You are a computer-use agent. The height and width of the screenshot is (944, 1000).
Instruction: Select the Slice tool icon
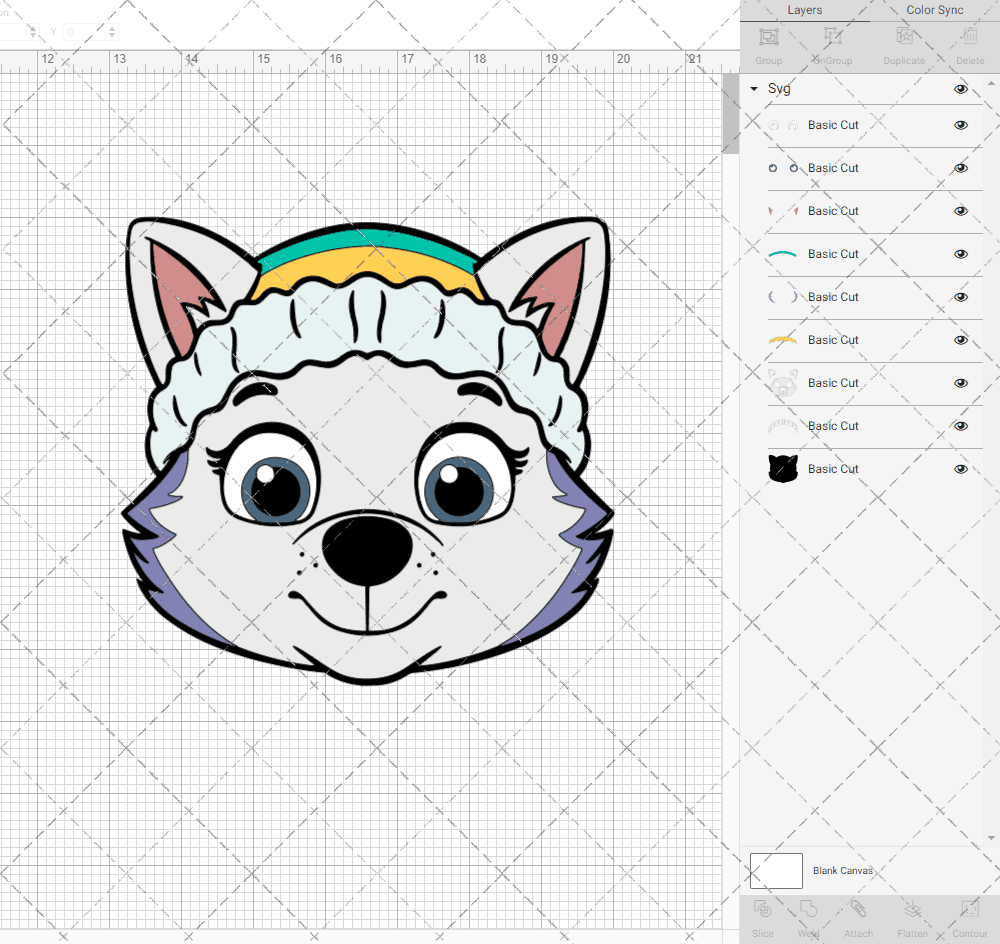(x=762, y=908)
